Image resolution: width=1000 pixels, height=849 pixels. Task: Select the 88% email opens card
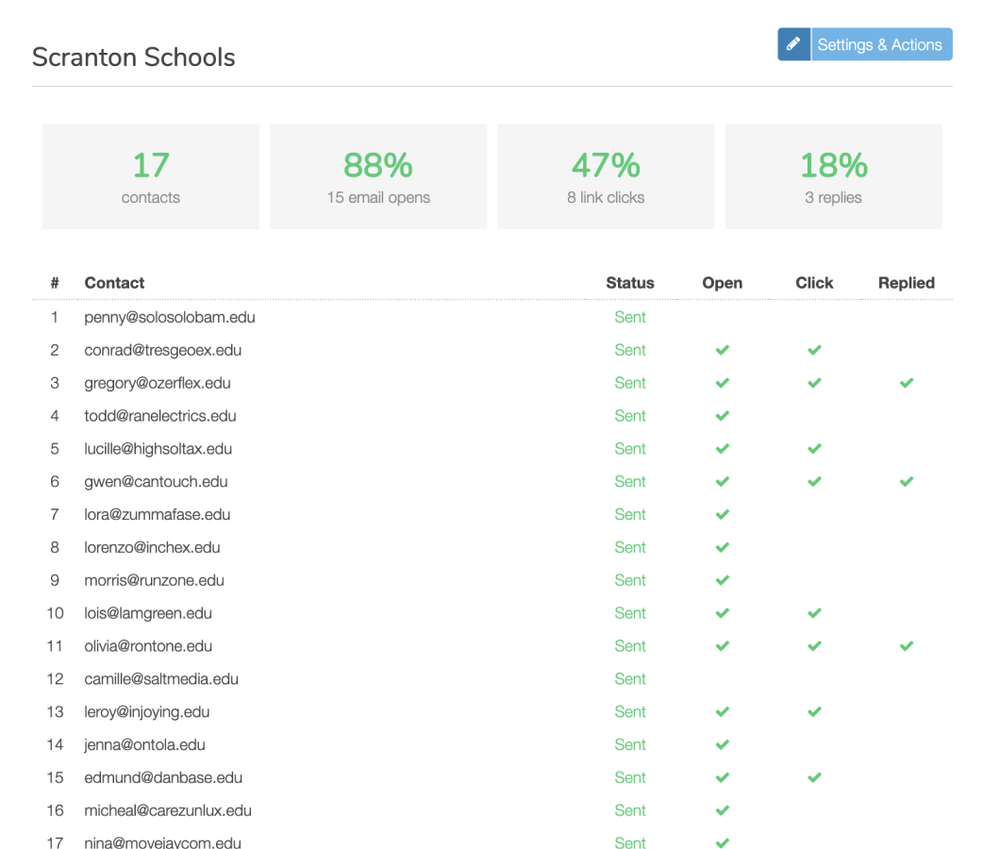378,176
